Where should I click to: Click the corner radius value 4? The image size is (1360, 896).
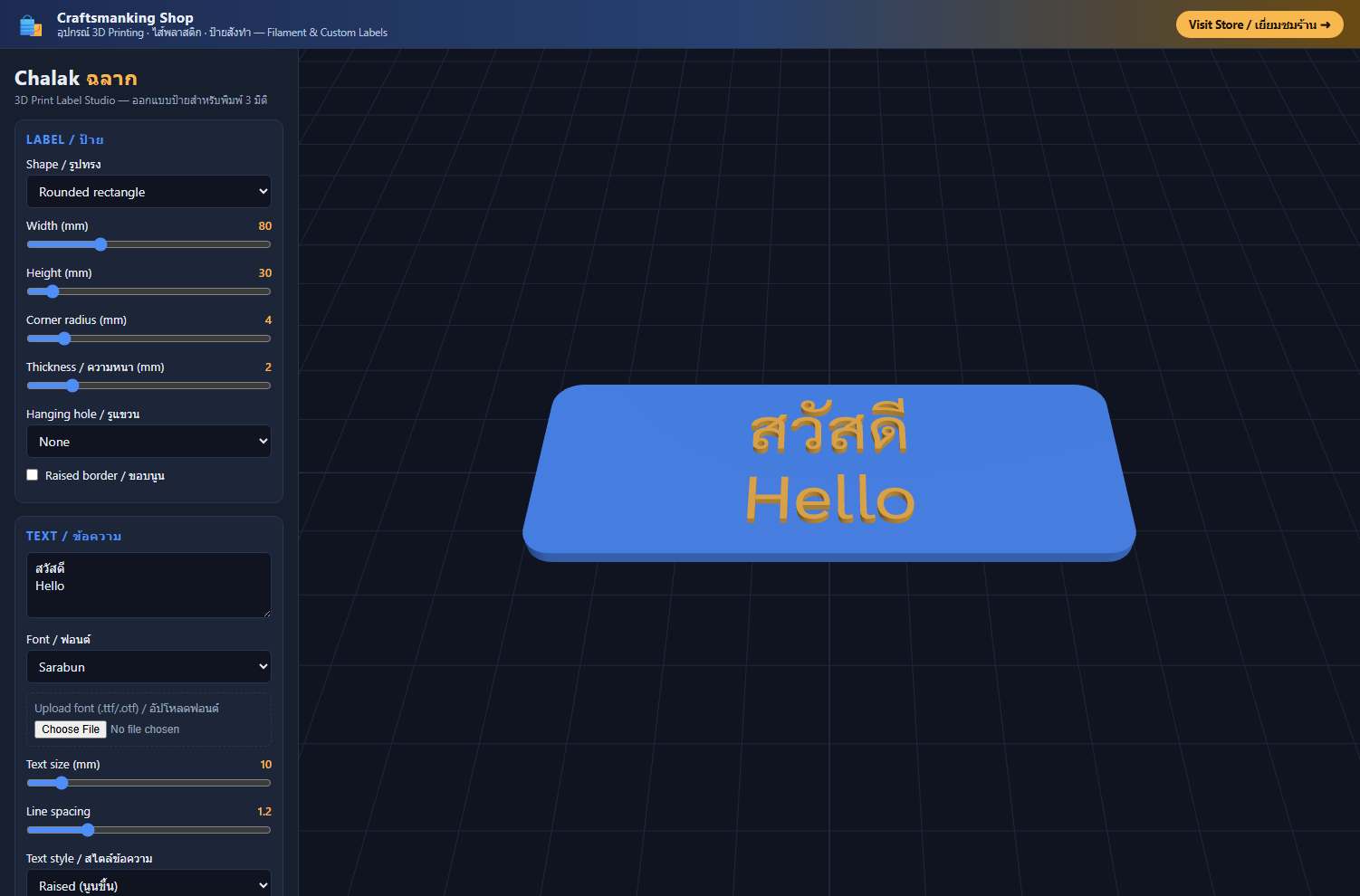click(x=268, y=320)
